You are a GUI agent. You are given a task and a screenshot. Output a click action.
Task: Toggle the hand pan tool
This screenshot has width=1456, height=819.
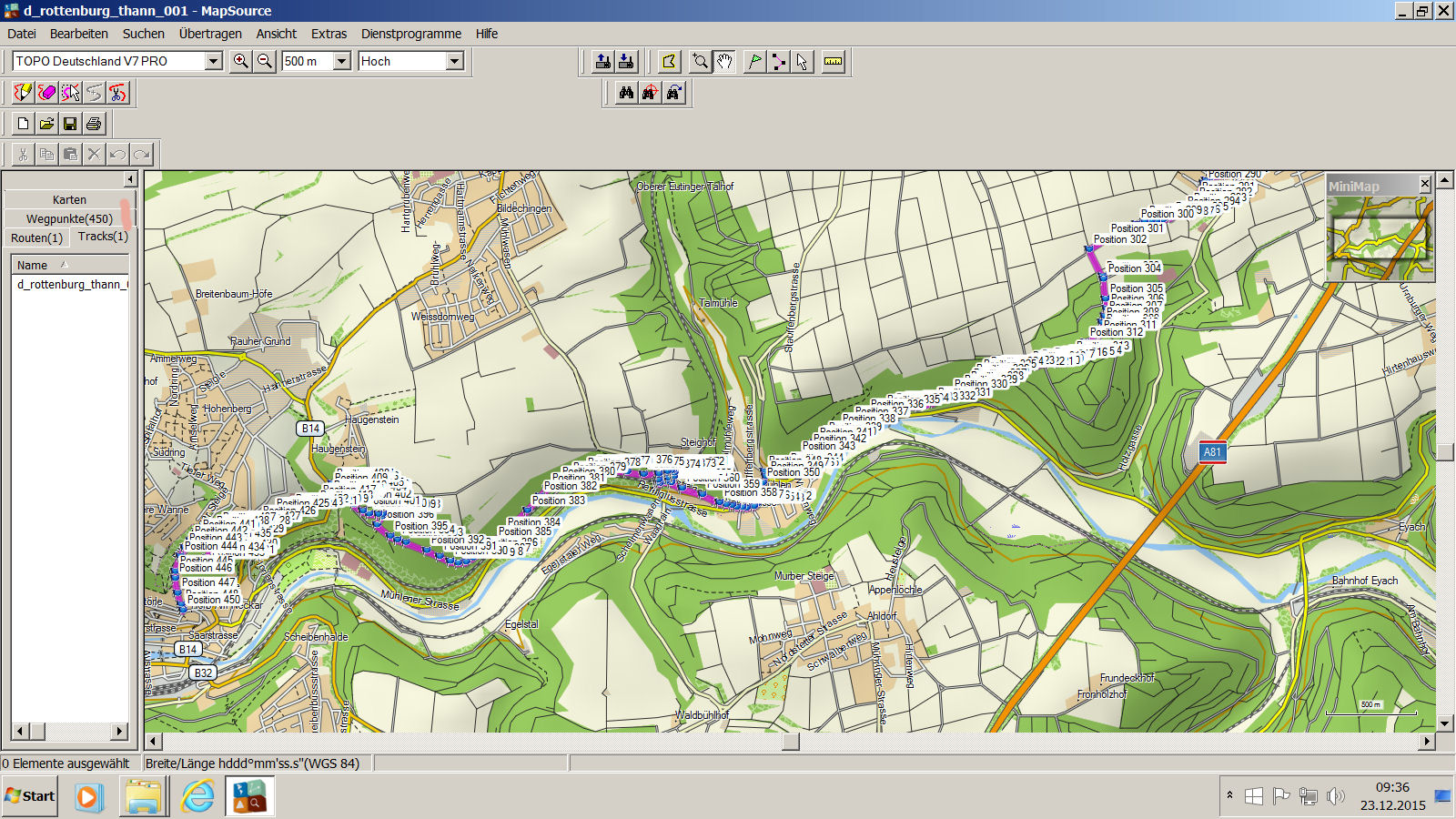coord(724,62)
